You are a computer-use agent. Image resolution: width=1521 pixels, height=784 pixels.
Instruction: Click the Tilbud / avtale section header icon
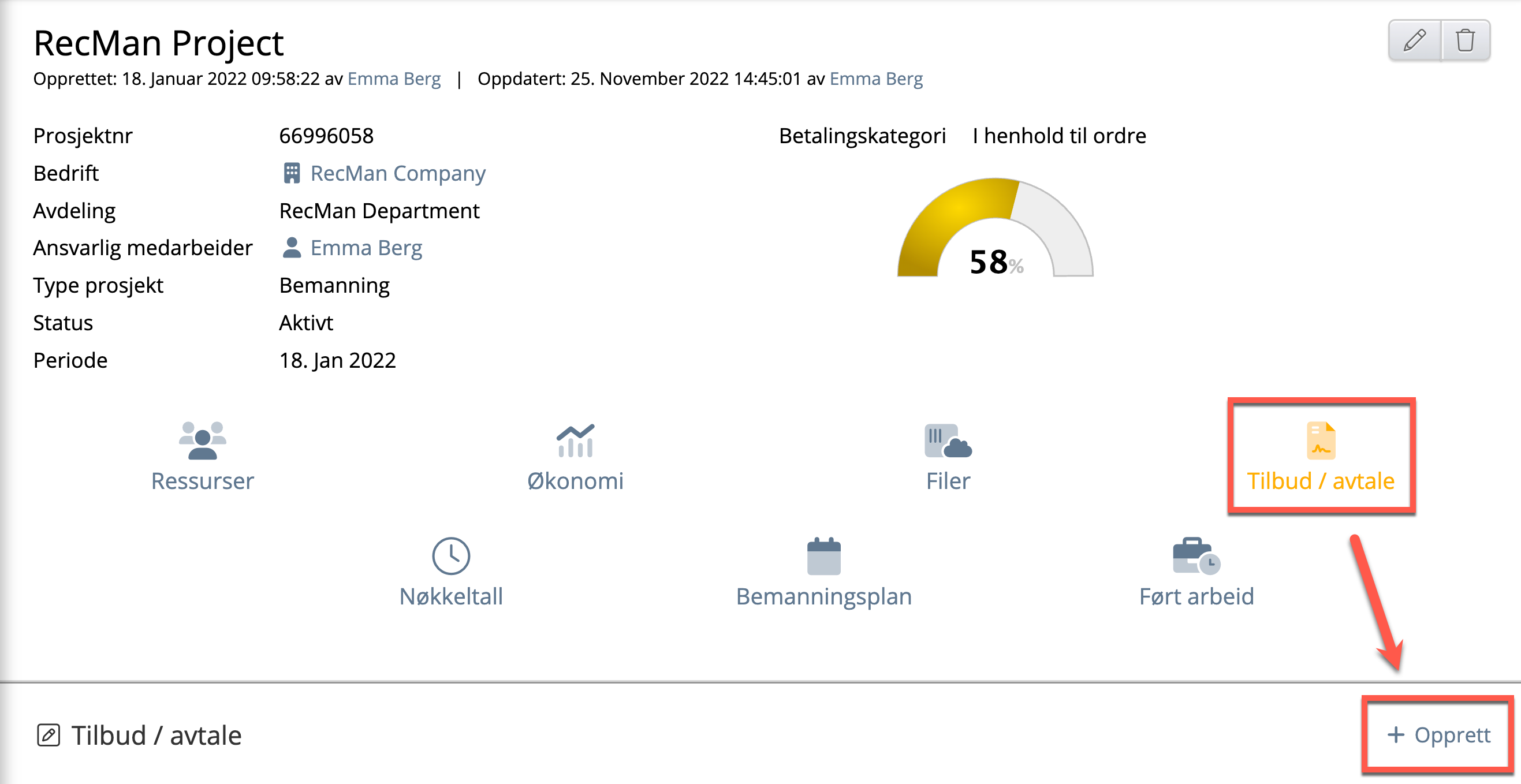tap(49, 735)
